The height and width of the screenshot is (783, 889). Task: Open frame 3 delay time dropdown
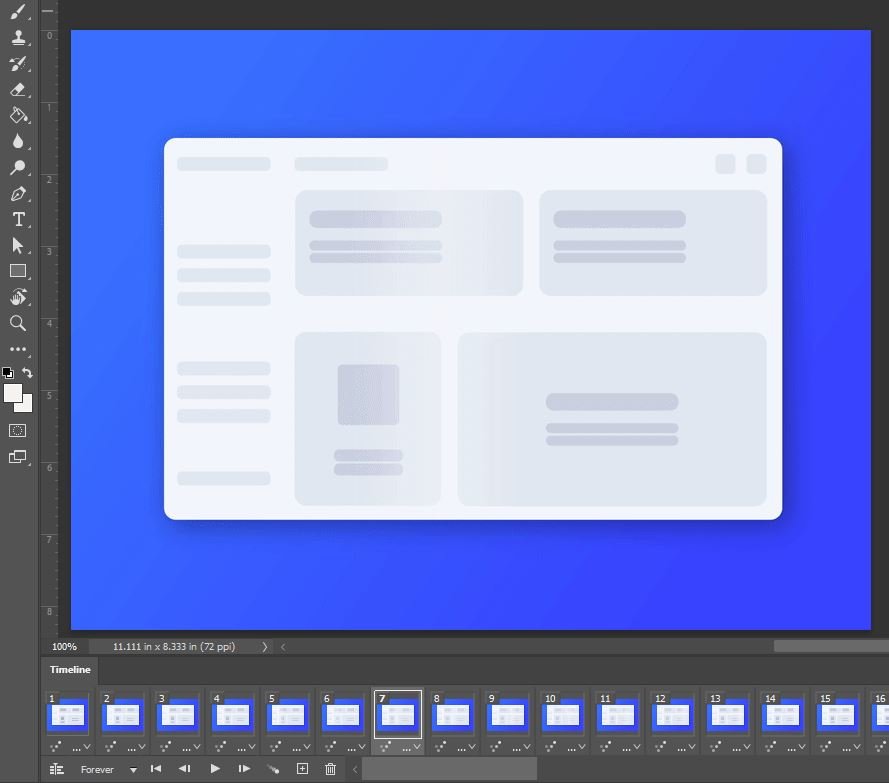pyautogui.click(x=191, y=748)
